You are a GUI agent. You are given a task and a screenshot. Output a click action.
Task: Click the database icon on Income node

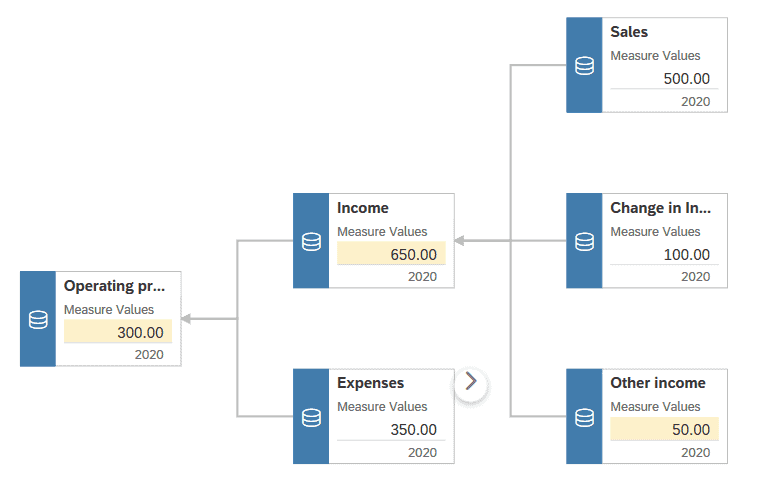[x=311, y=241]
